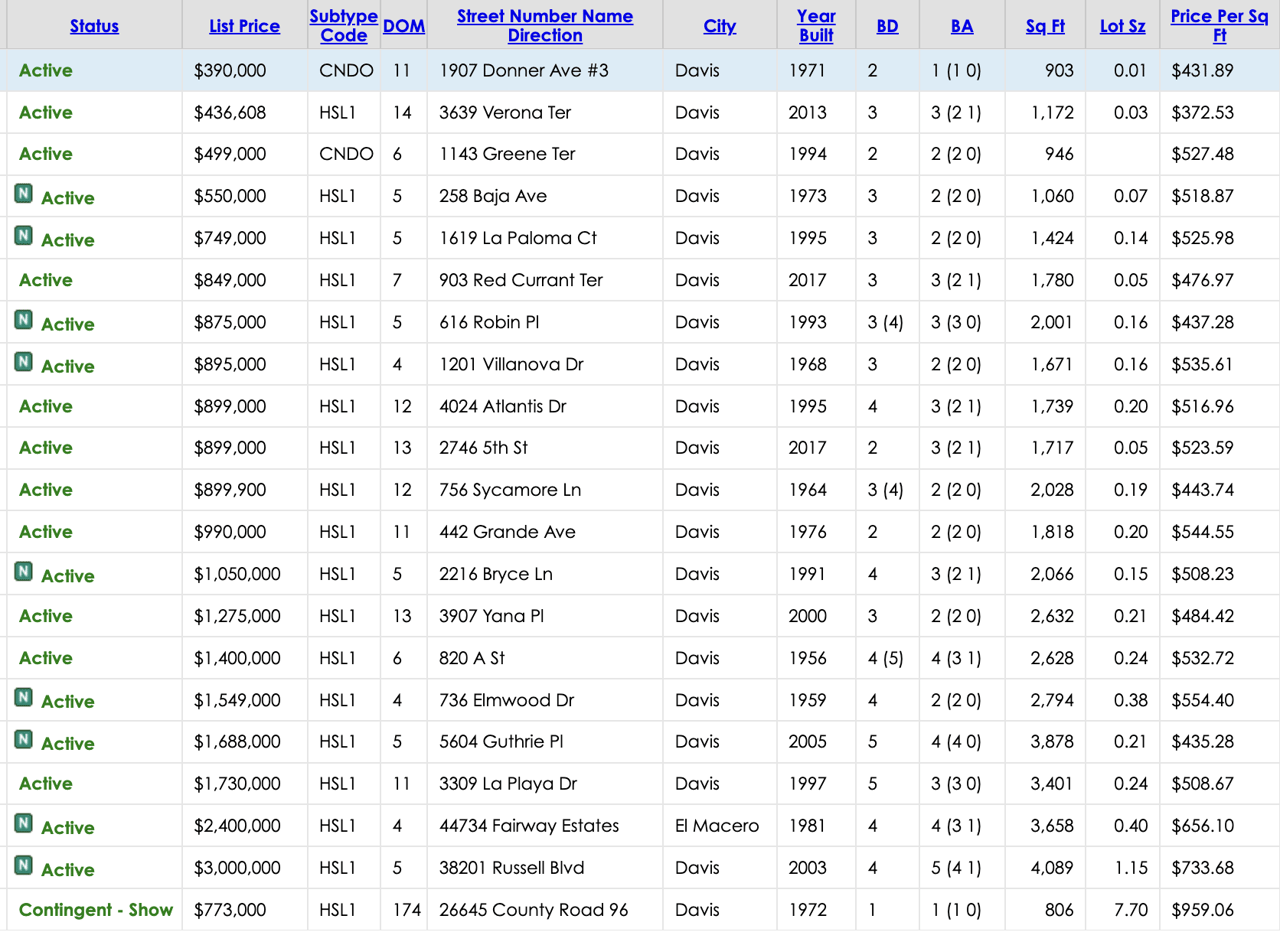Screen dimensions: 1280x932
Task: Click the Street Number Name Direction header
Action: 544,26
